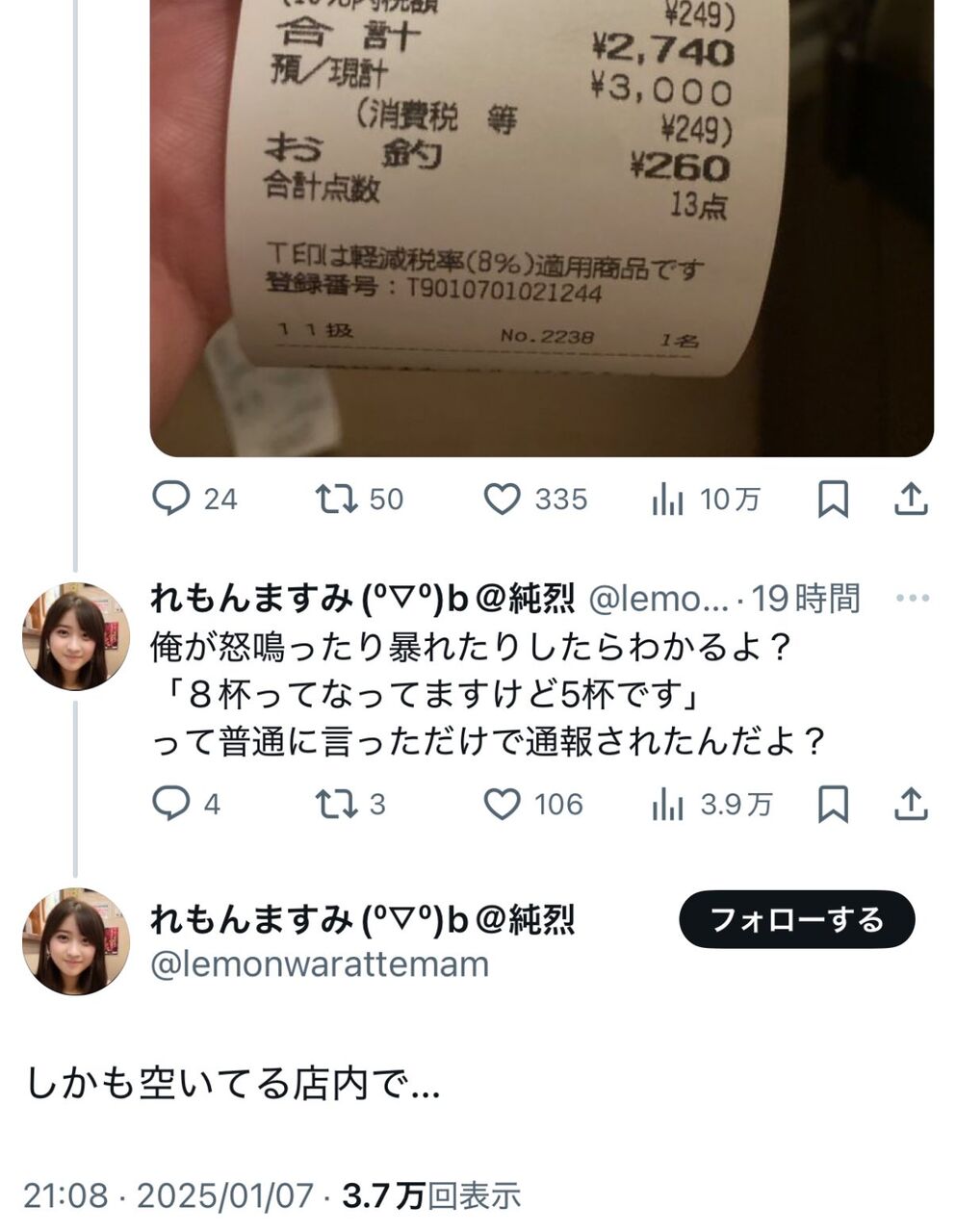Open the receipt photo image

pos(542,228)
